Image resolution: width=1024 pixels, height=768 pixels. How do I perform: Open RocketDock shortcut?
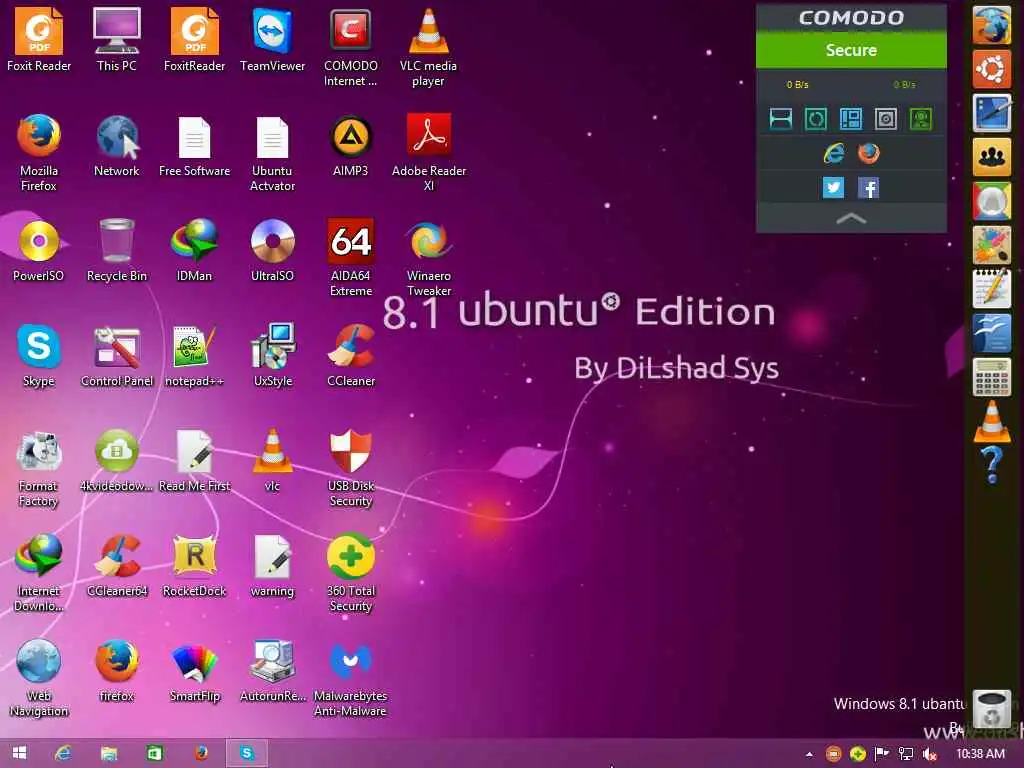point(195,566)
